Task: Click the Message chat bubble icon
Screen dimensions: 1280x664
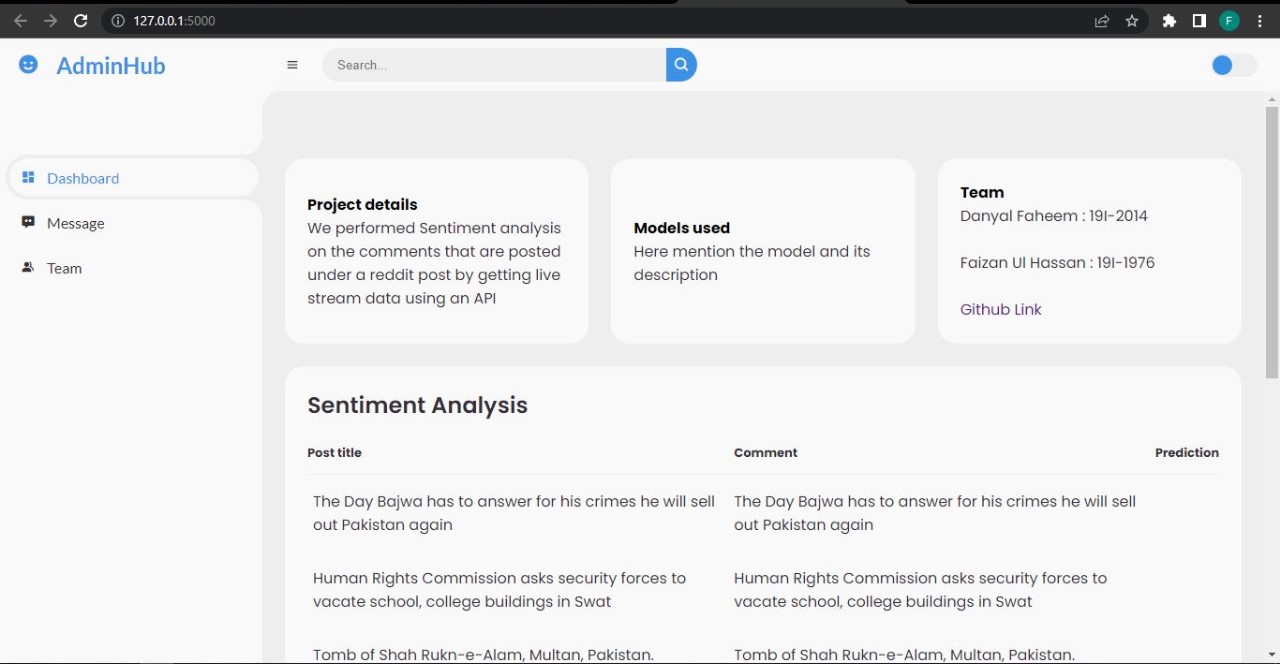Action: coord(28,222)
